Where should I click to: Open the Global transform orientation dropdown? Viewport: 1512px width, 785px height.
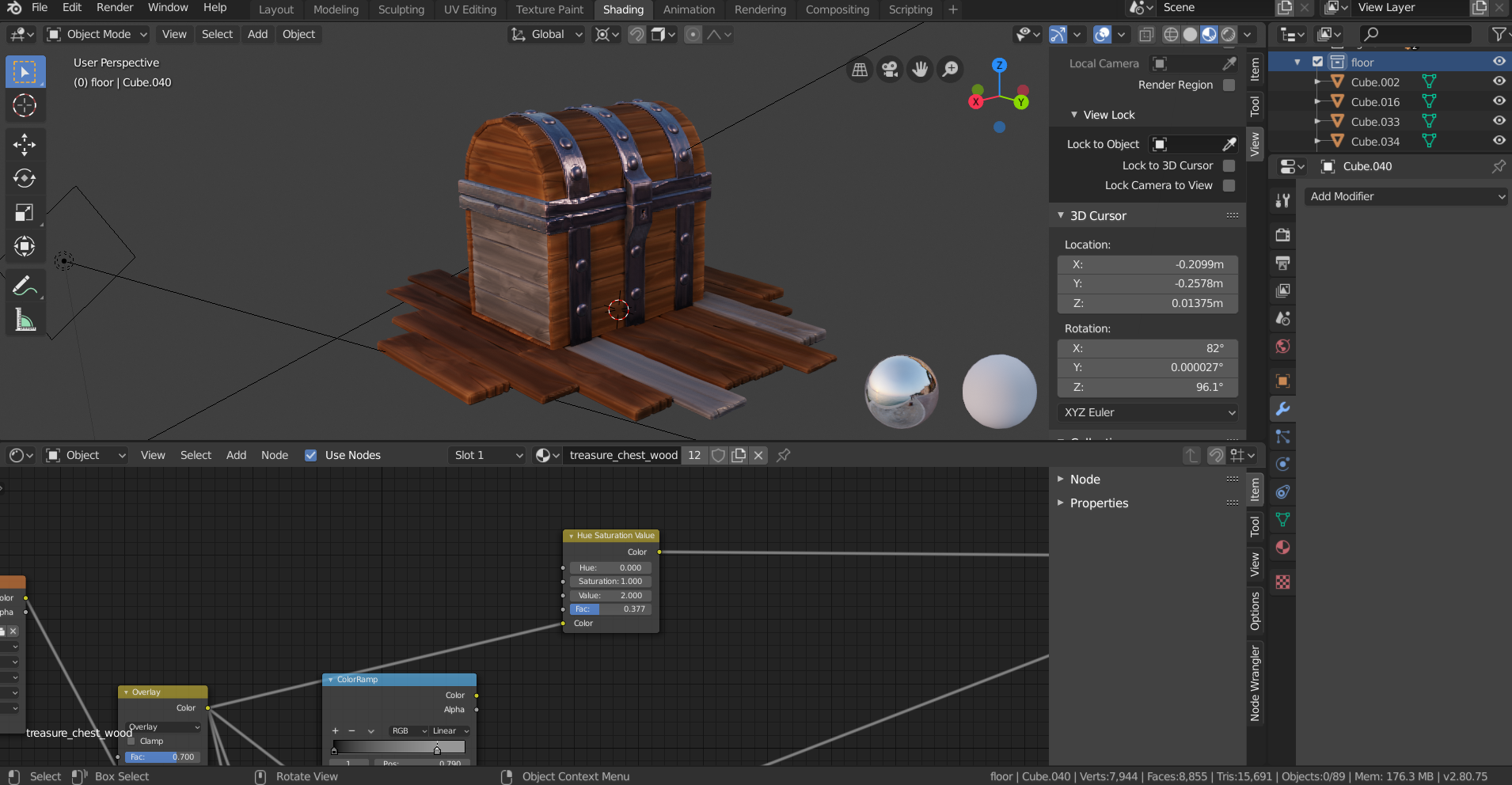click(x=545, y=34)
